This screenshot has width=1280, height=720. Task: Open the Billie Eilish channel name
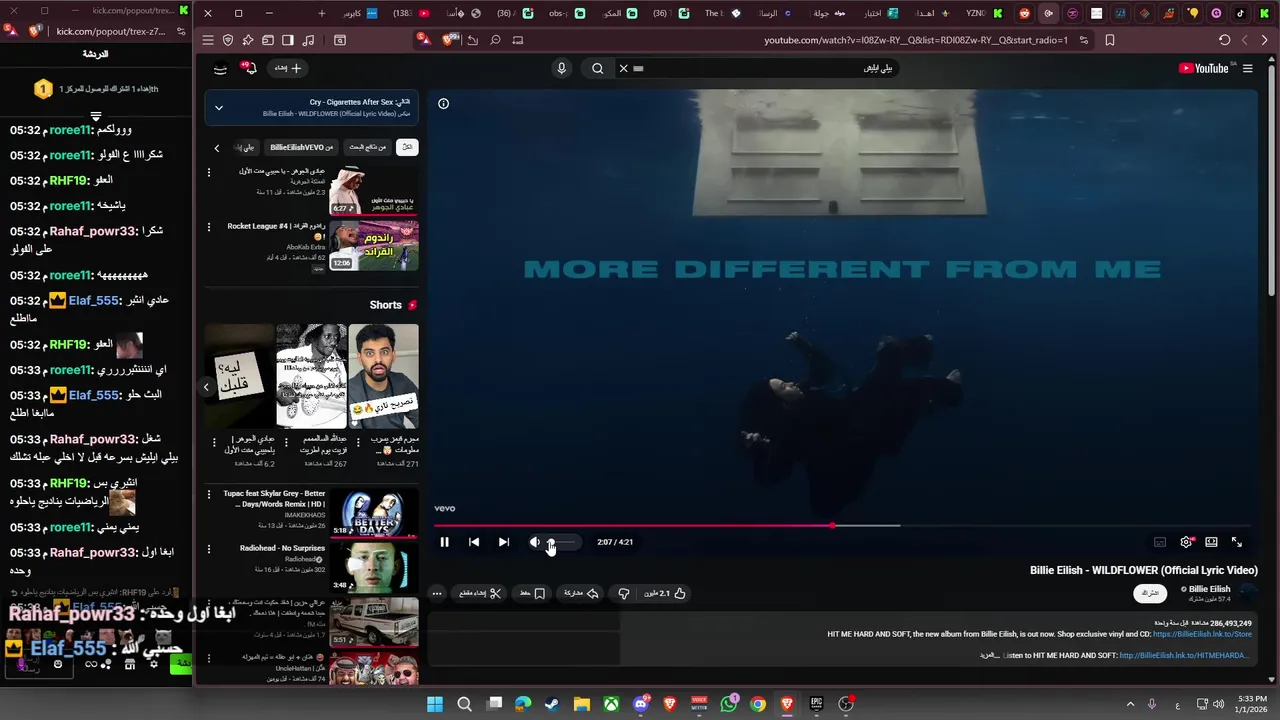pos(1209,589)
